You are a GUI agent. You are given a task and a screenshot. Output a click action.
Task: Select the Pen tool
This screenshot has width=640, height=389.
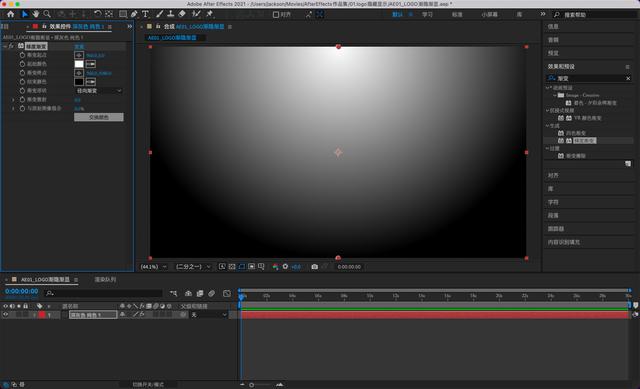pos(134,14)
